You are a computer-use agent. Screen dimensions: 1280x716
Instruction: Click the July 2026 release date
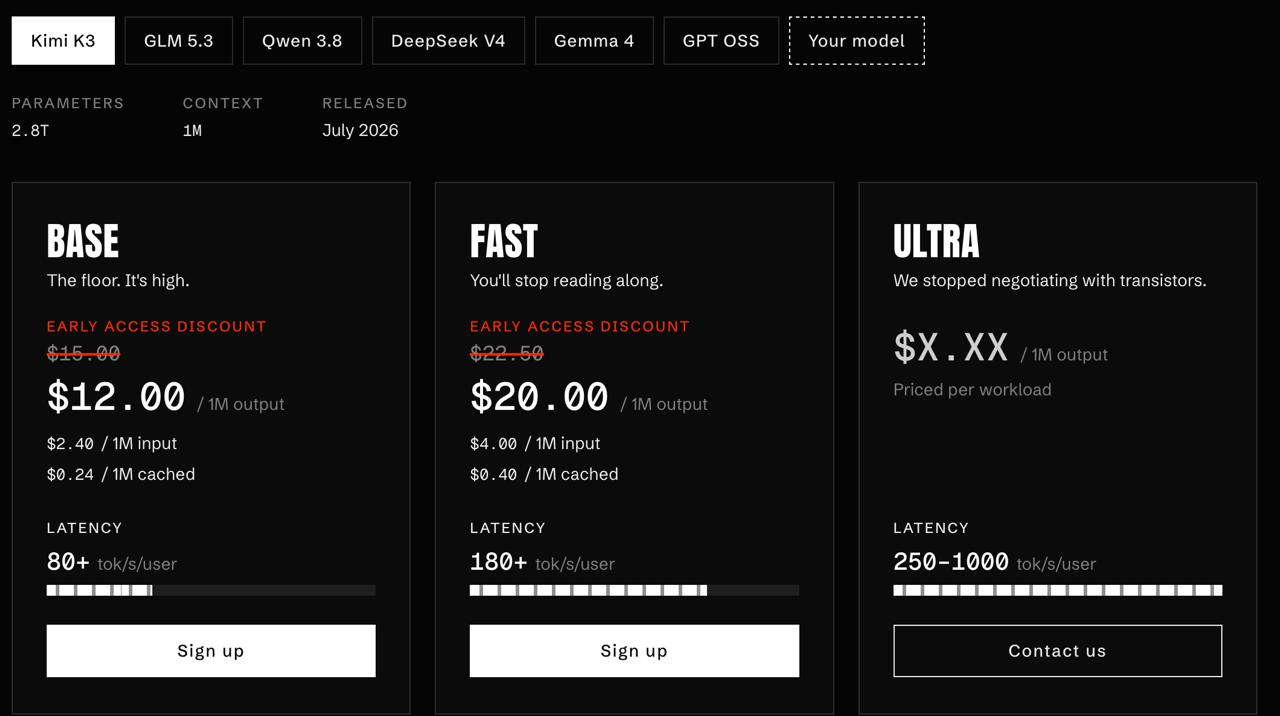[360, 130]
